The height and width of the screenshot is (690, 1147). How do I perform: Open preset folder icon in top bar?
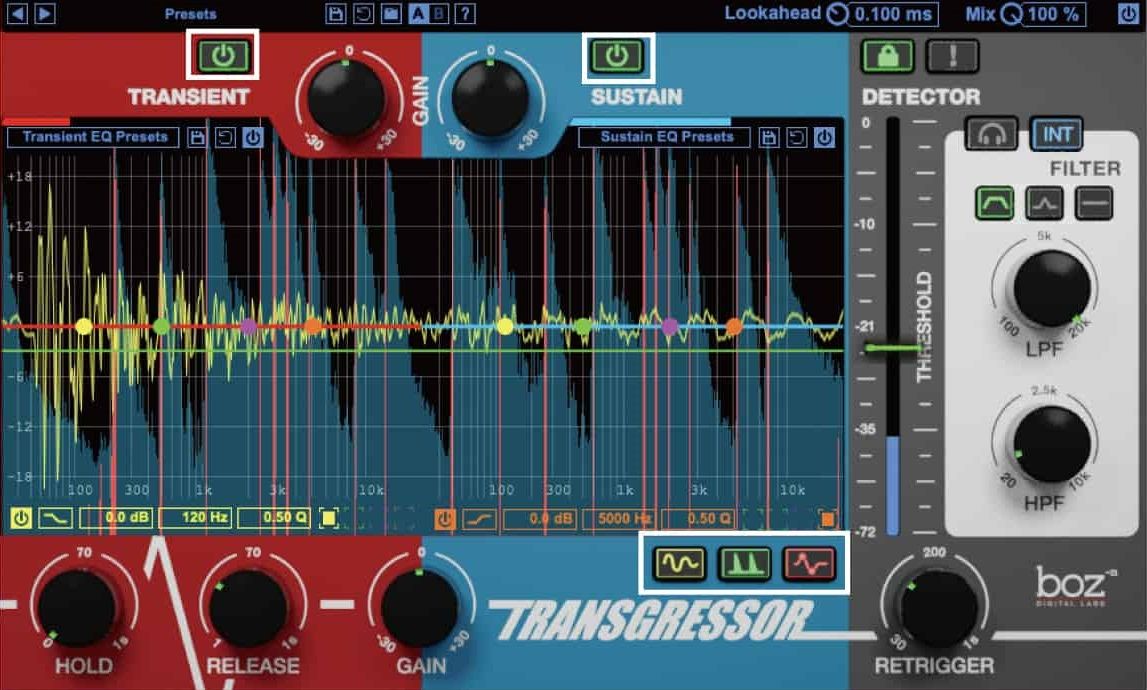coord(391,13)
